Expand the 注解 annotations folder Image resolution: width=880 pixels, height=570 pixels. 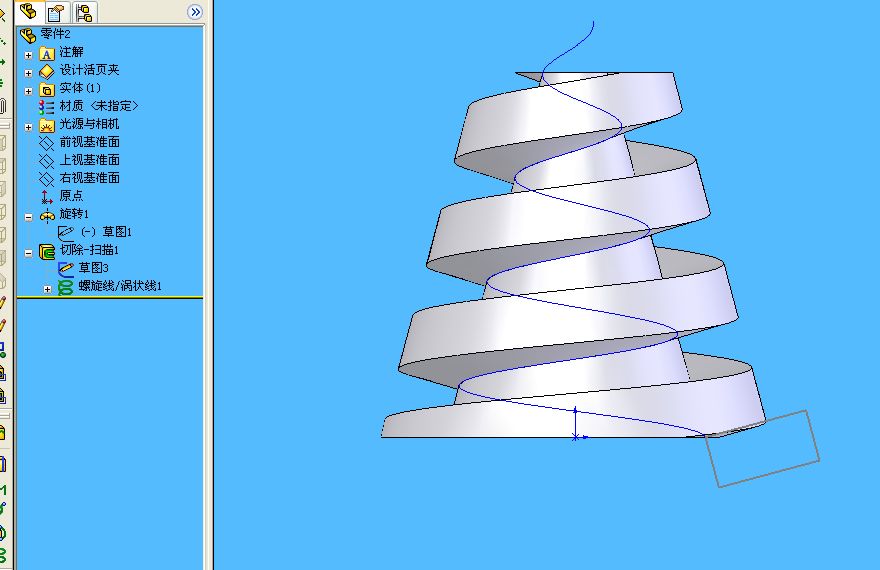[x=29, y=55]
